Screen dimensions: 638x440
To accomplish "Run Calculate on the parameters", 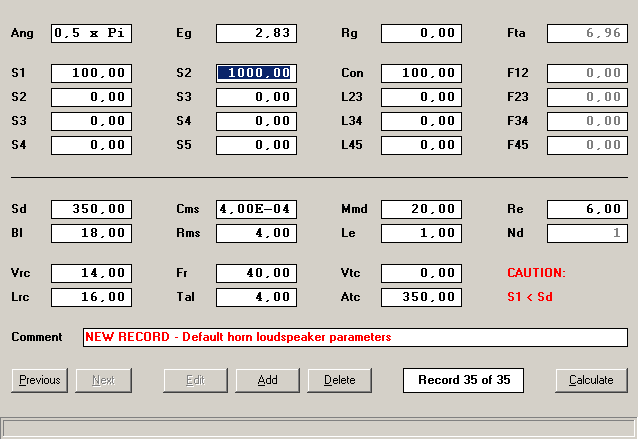I will (591, 380).
